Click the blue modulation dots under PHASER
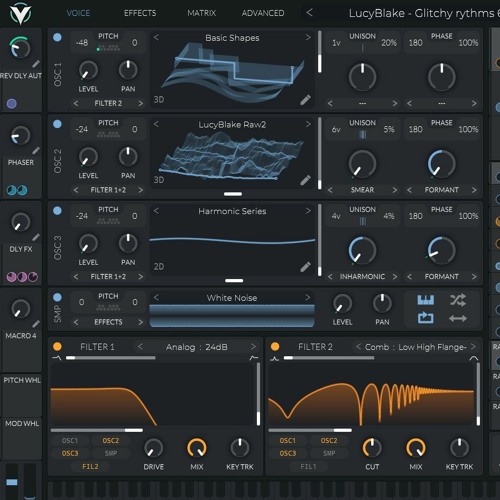The height and width of the screenshot is (500, 500). [x=17, y=190]
